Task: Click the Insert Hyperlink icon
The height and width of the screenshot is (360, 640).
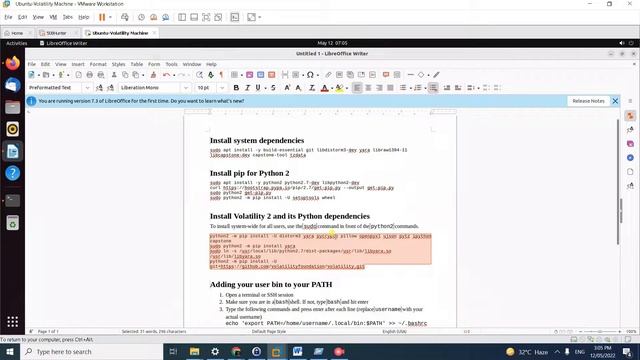Action: tap(328, 75)
